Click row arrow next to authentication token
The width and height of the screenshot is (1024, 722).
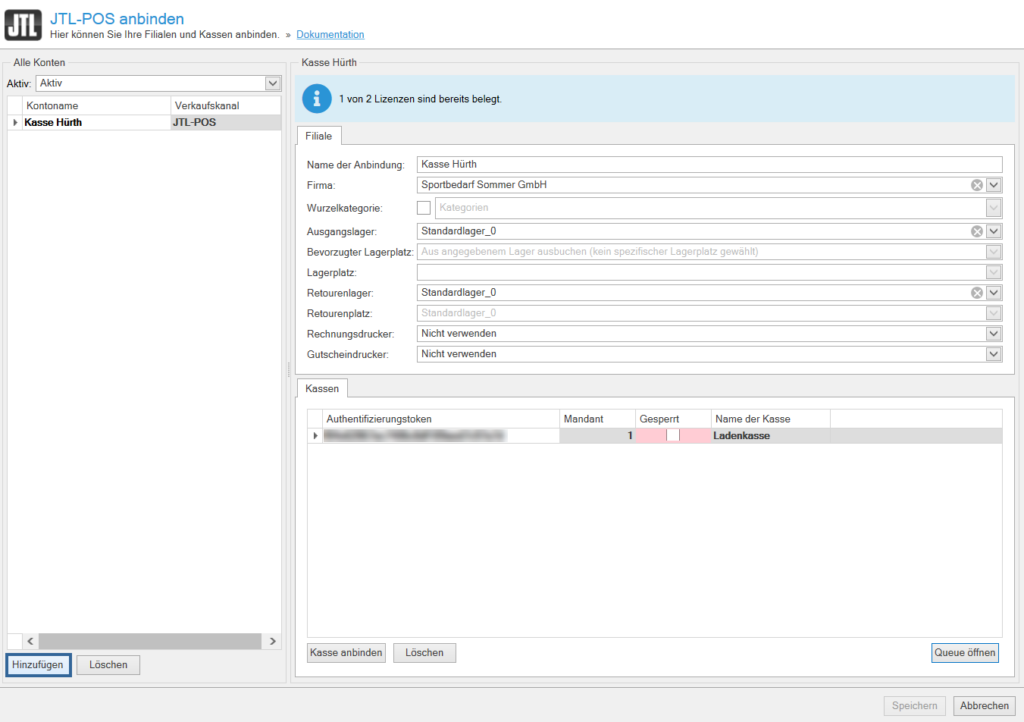tap(316, 436)
